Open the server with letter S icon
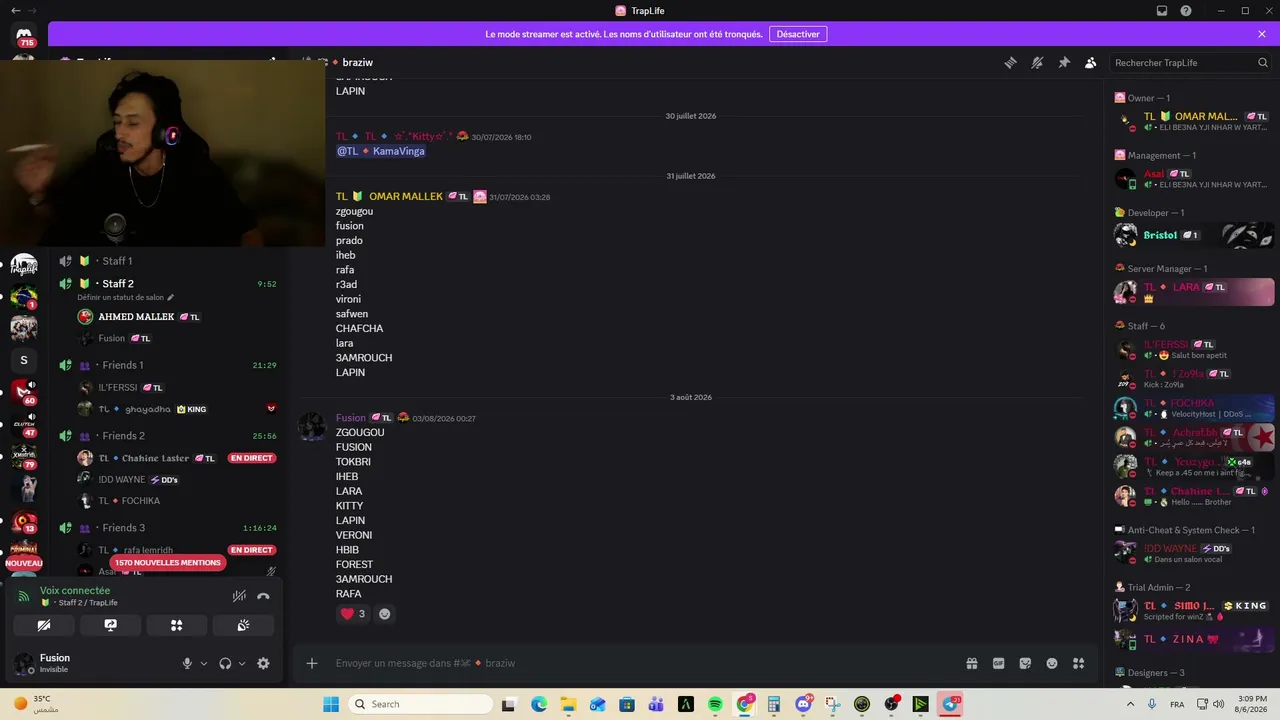 tap(24, 360)
